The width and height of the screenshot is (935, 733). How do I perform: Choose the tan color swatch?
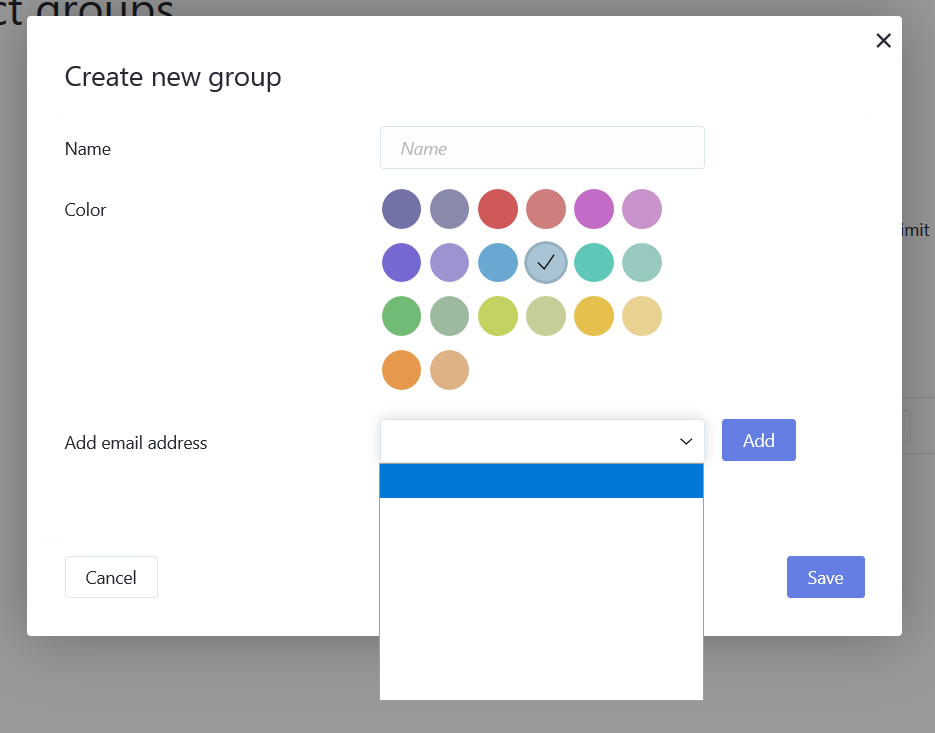(449, 370)
